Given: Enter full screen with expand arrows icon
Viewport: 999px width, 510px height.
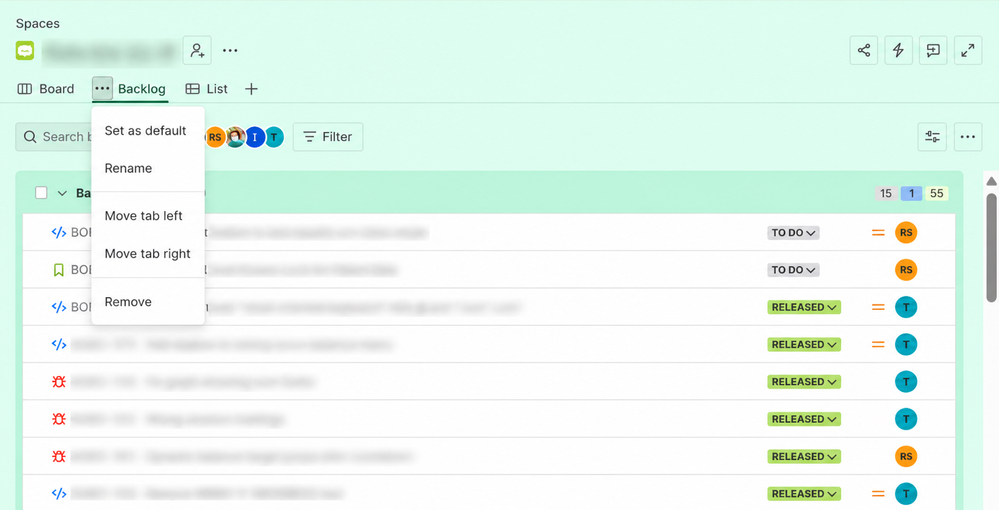Looking at the screenshot, I should point(968,50).
